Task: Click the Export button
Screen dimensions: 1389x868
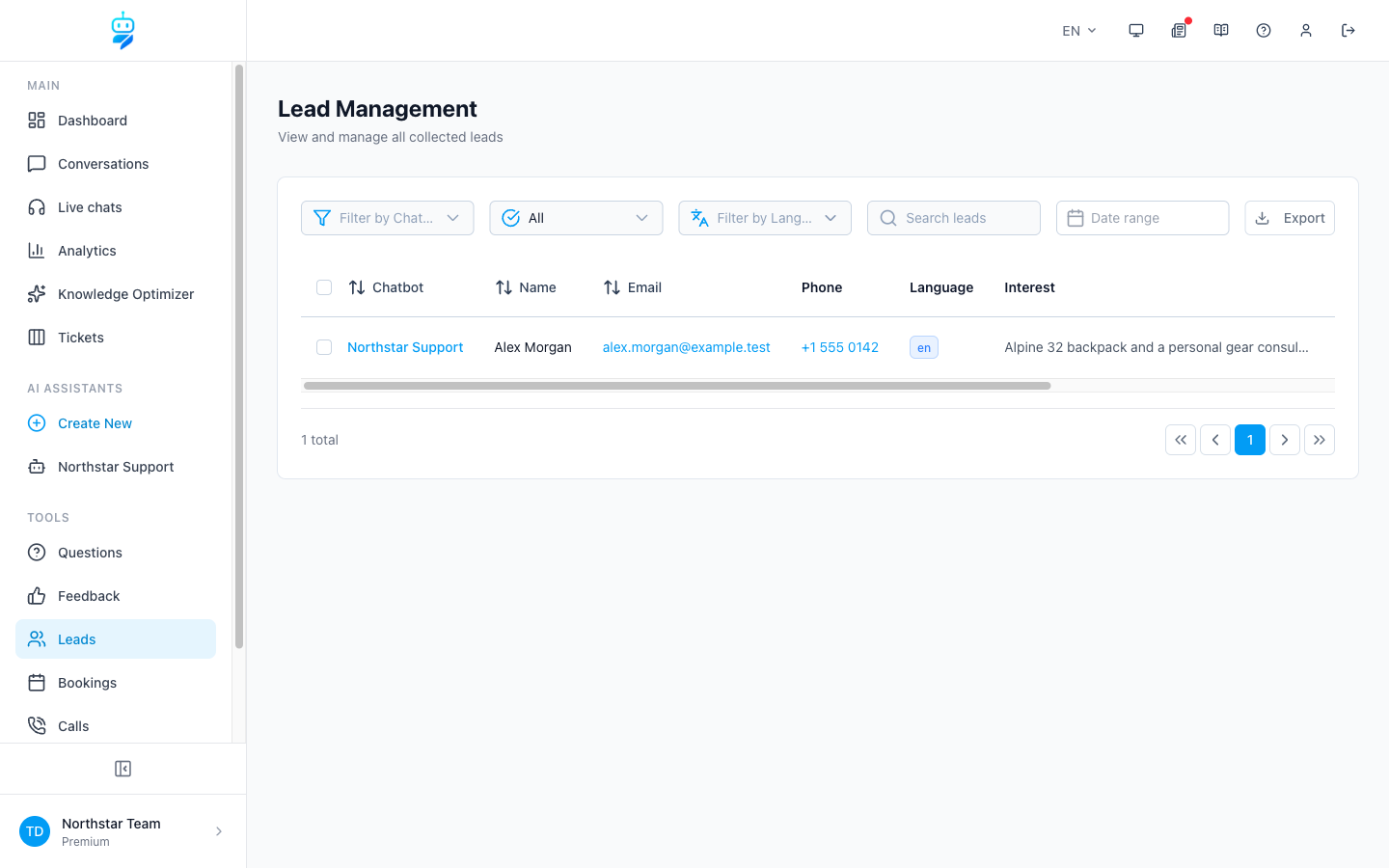Action: [1290, 218]
